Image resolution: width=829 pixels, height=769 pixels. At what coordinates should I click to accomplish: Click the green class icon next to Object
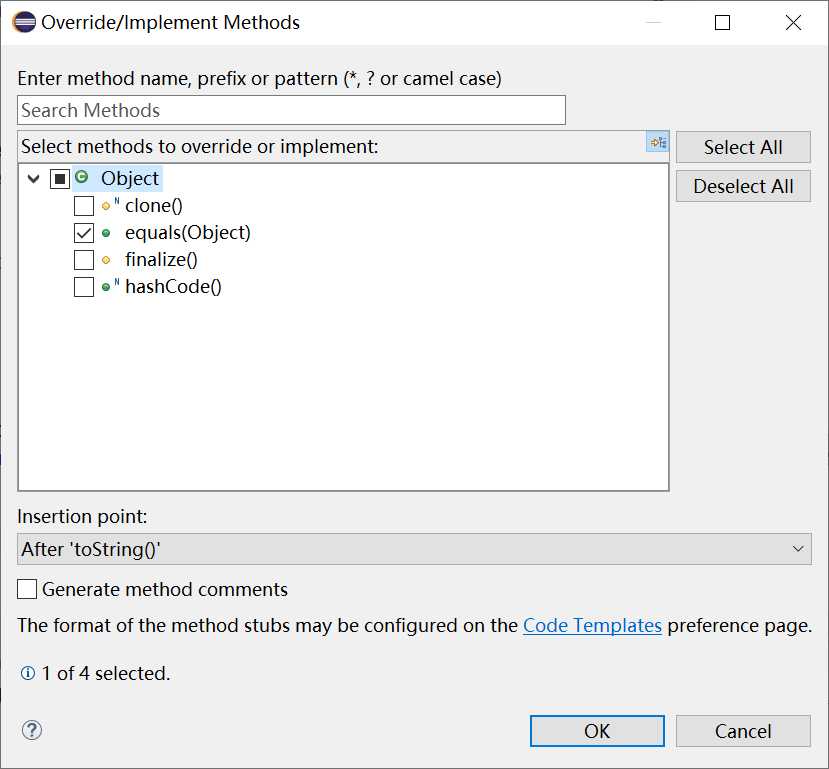(x=81, y=178)
